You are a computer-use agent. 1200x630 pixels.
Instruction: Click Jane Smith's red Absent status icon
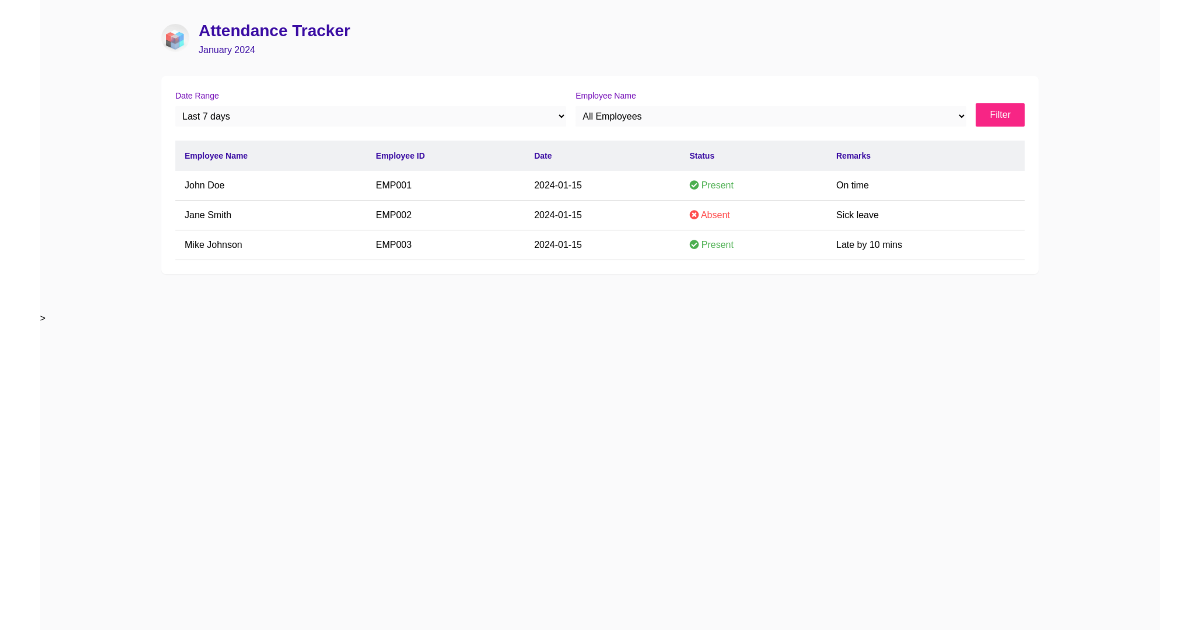pos(693,214)
